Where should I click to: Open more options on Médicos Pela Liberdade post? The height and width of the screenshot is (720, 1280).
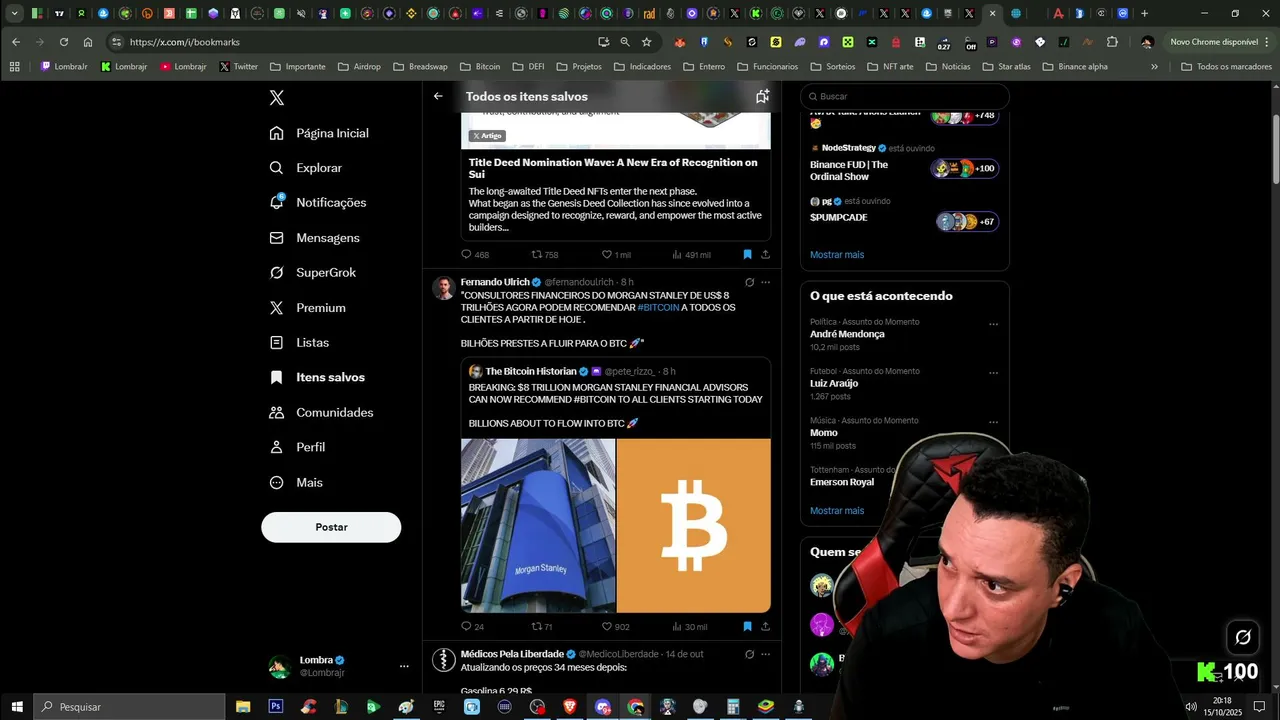(765, 654)
